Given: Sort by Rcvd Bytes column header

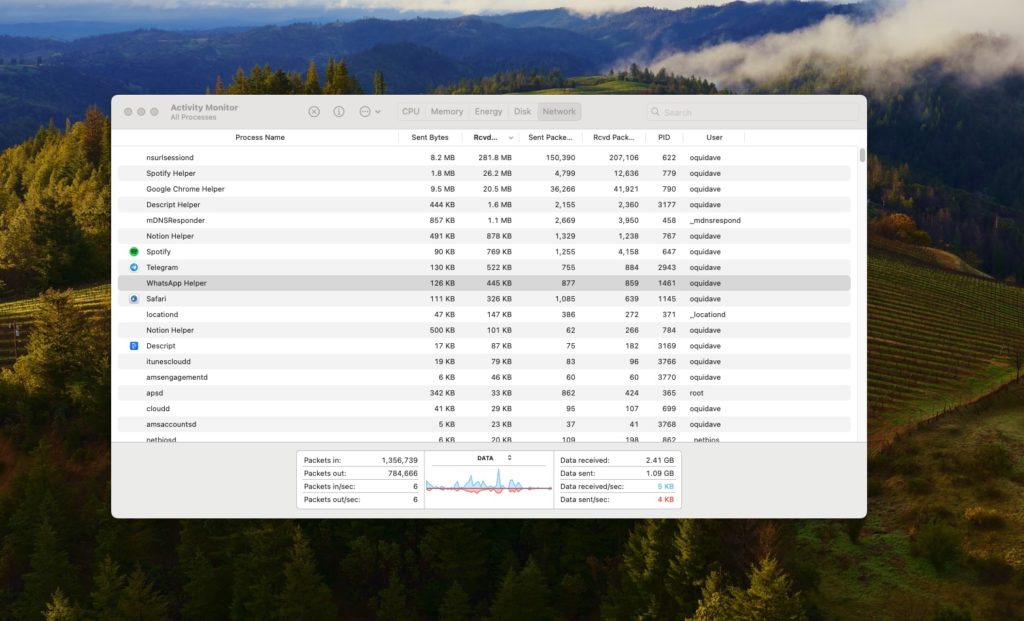Looking at the screenshot, I should point(485,137).
